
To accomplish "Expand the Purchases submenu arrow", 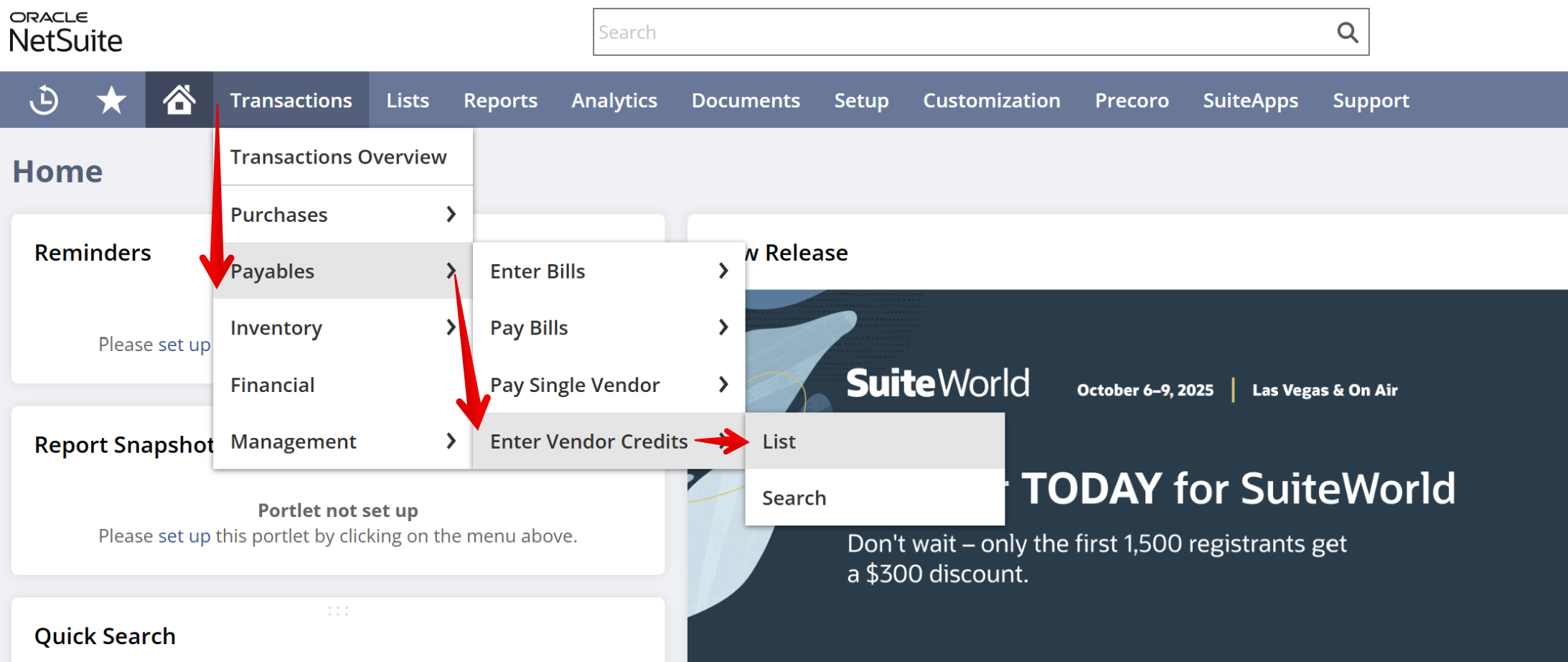I will [451, 214].
